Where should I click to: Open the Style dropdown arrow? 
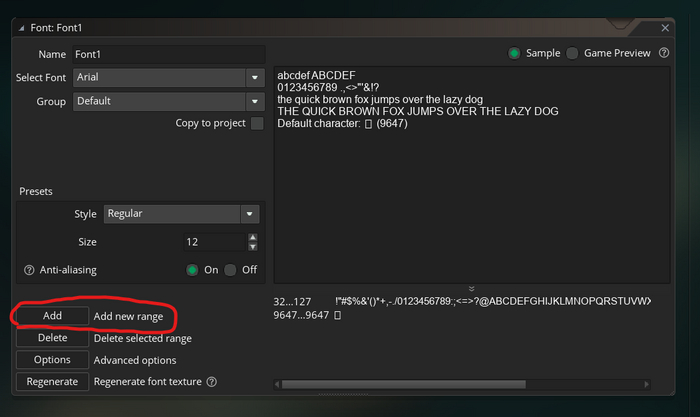(x=250, y=214)
